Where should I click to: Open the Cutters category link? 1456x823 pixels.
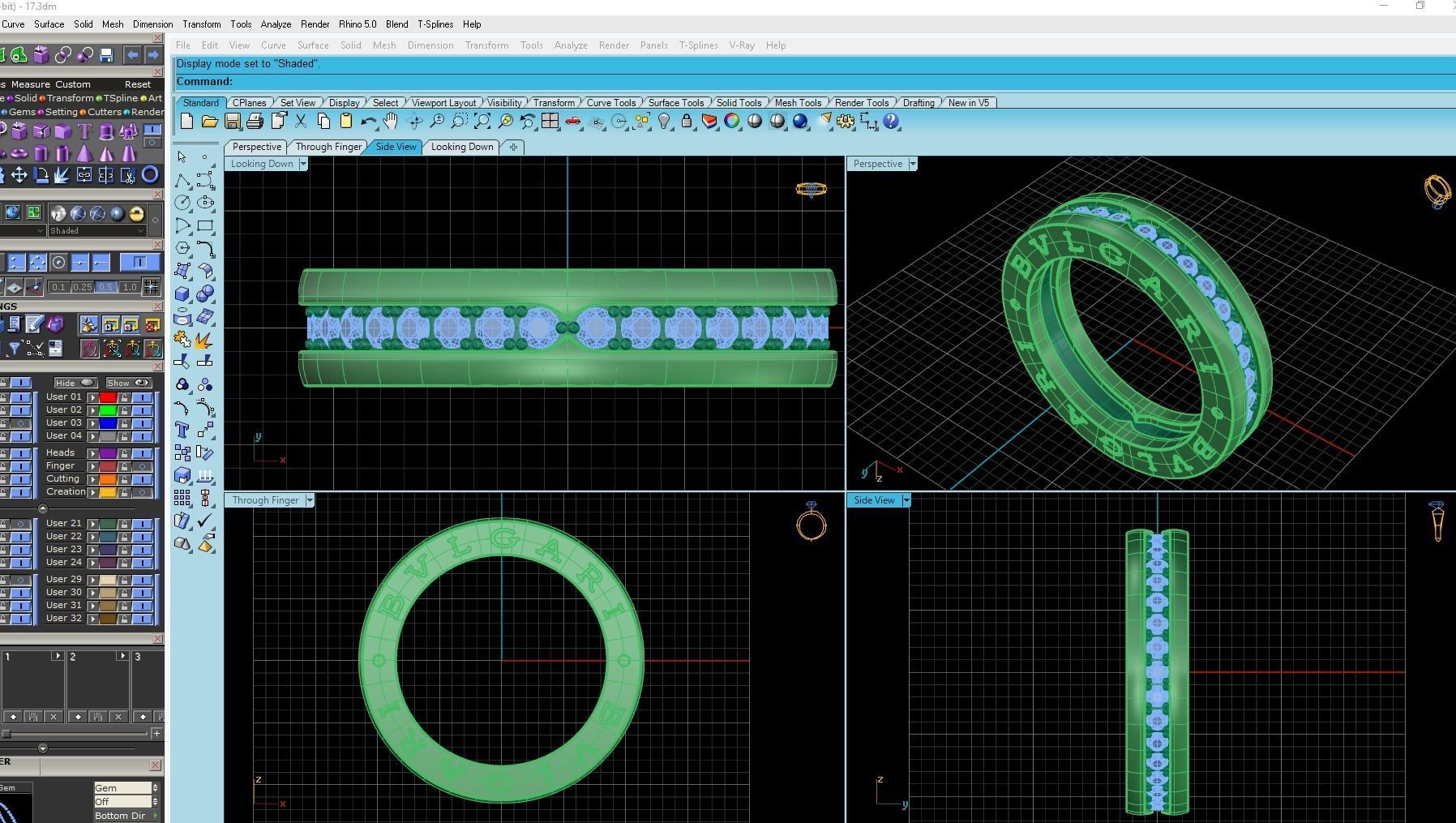pyautogui.click(x=104, y=112)
